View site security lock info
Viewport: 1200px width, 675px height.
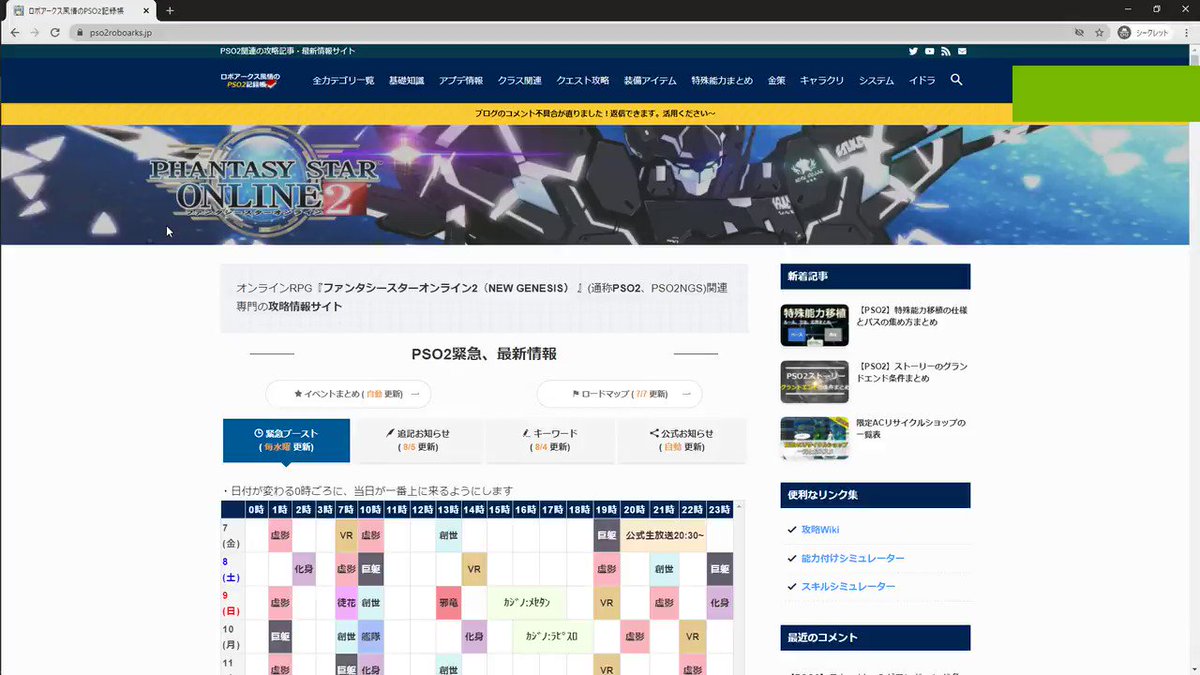pos(80,32)
